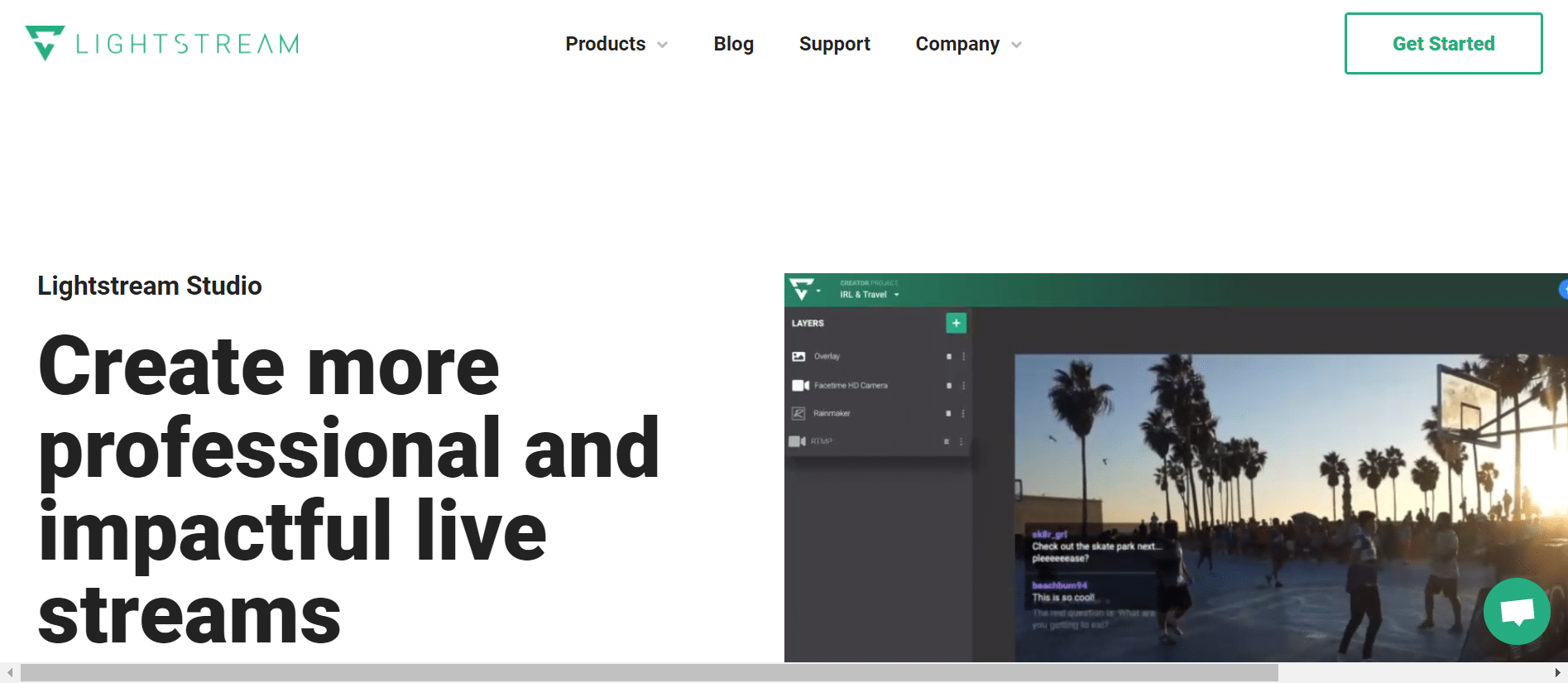This screenshot has height=683, width=1568.
Task: Click the Get Started button
Action: click(1443, 43)
